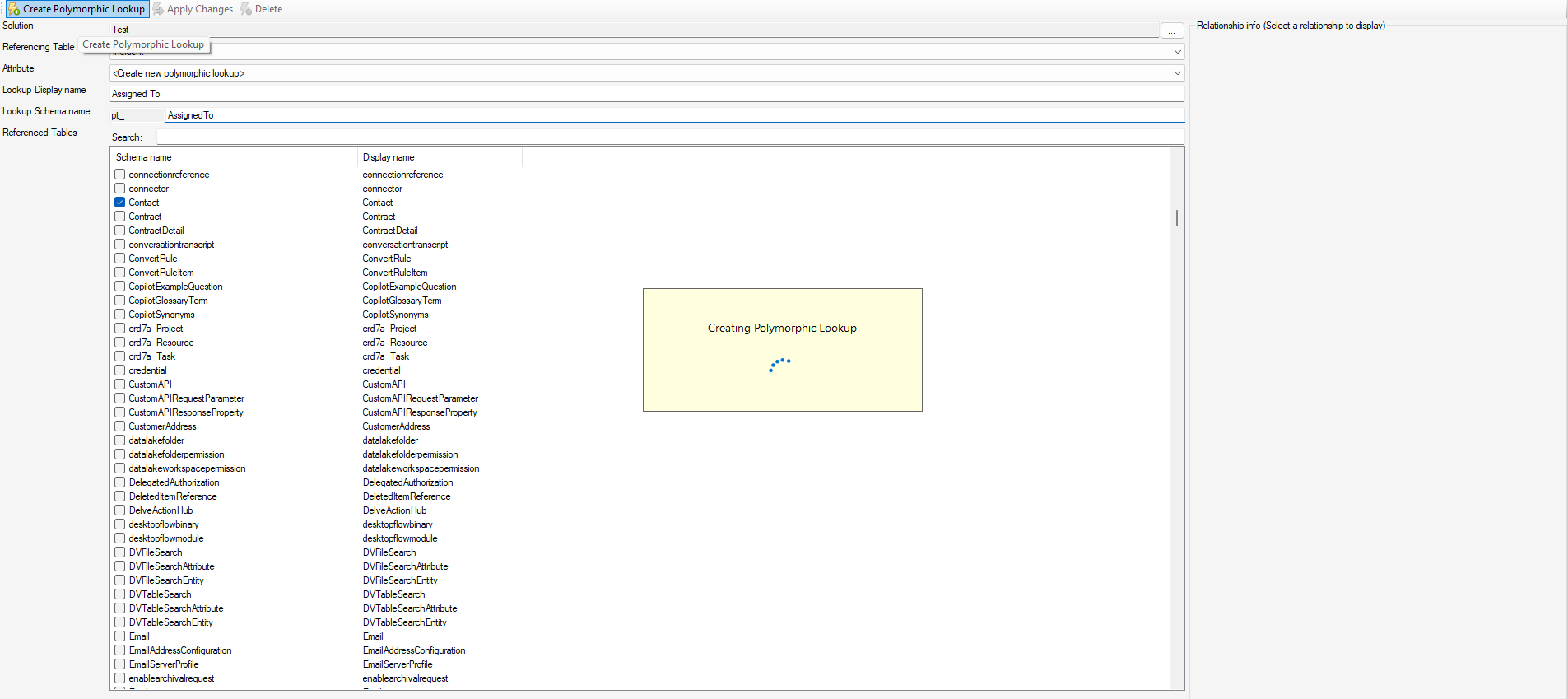
Task: Sort by Schema name column header
Action: pos(233,157)
